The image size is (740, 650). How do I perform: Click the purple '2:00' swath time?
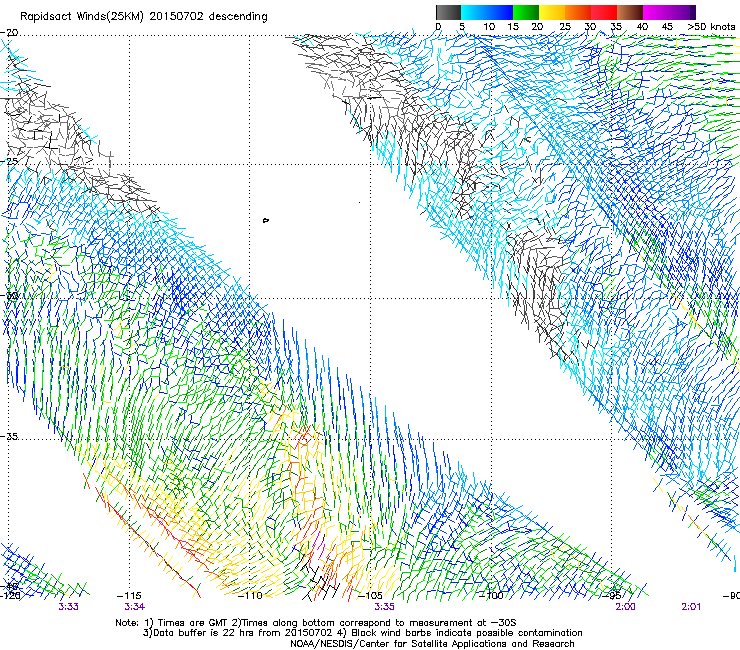(625, 607)
